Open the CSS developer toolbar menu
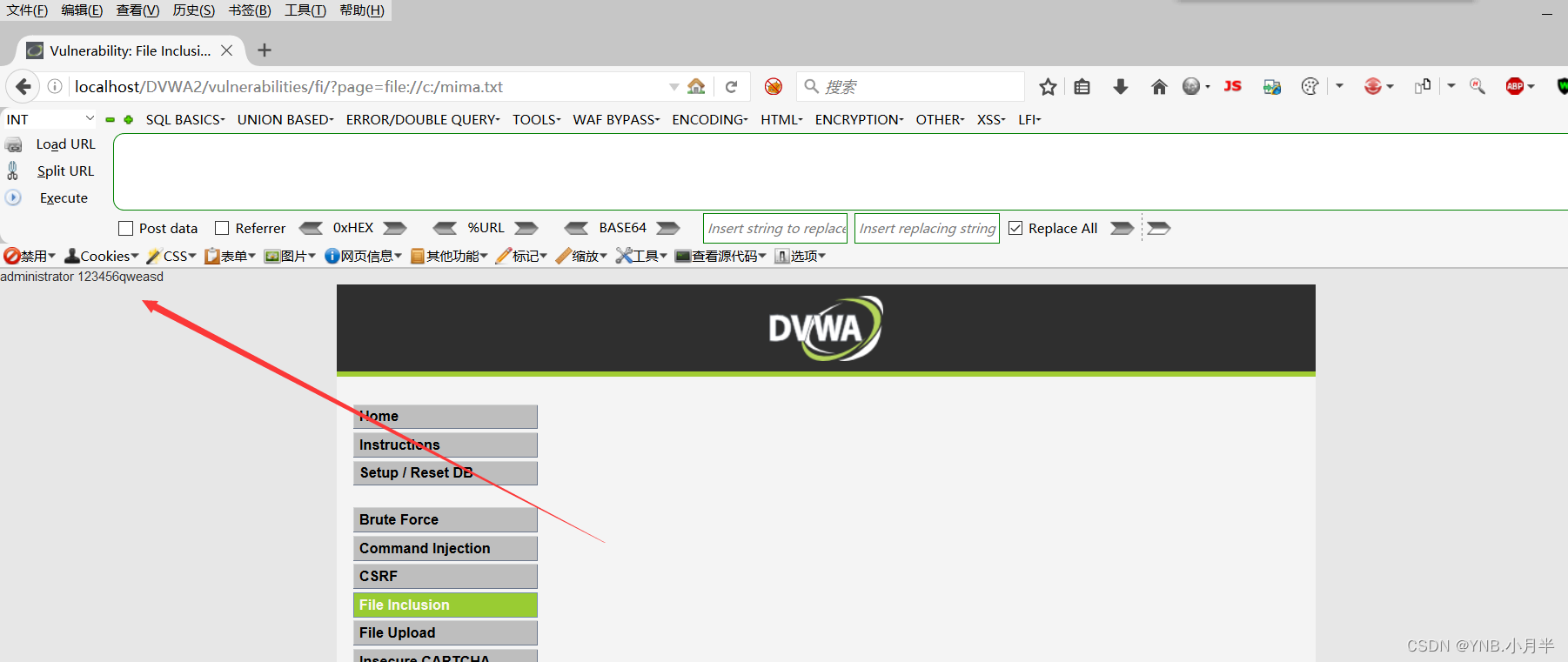The image size is (1568, 662). [x=171, y=256]
